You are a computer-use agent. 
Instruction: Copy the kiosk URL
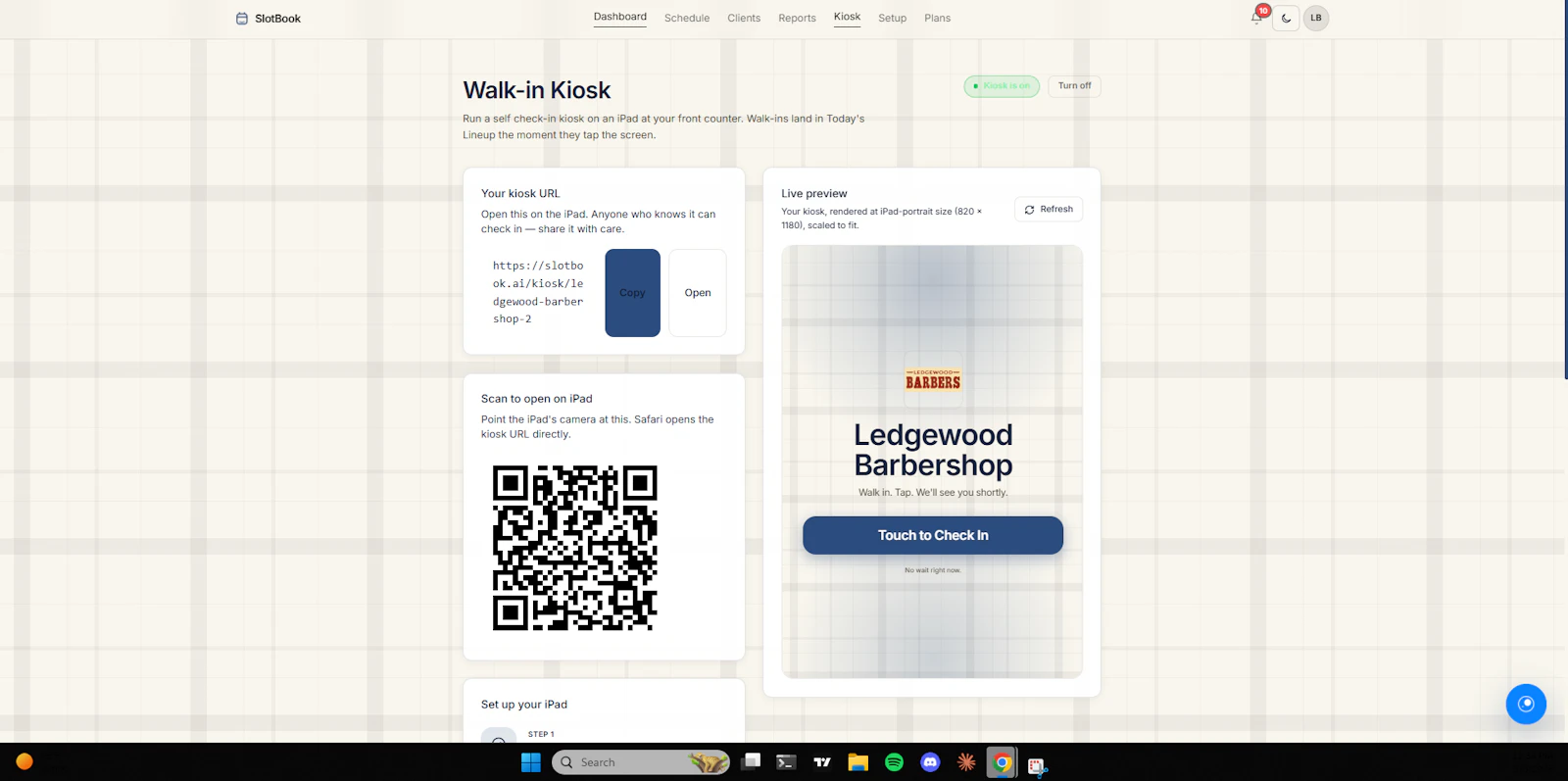click(632, 293)
